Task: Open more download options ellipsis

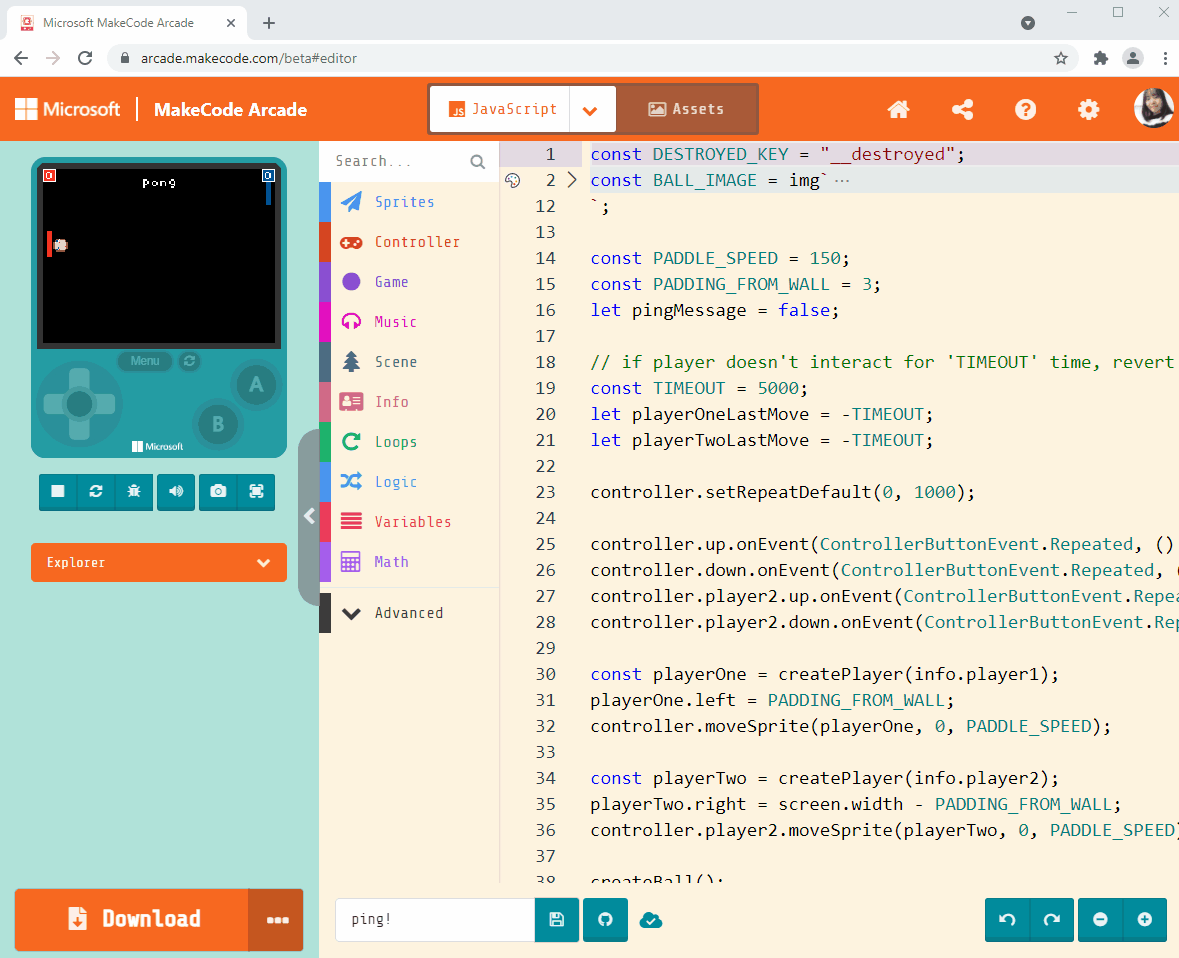Action: tap(277, 920)
